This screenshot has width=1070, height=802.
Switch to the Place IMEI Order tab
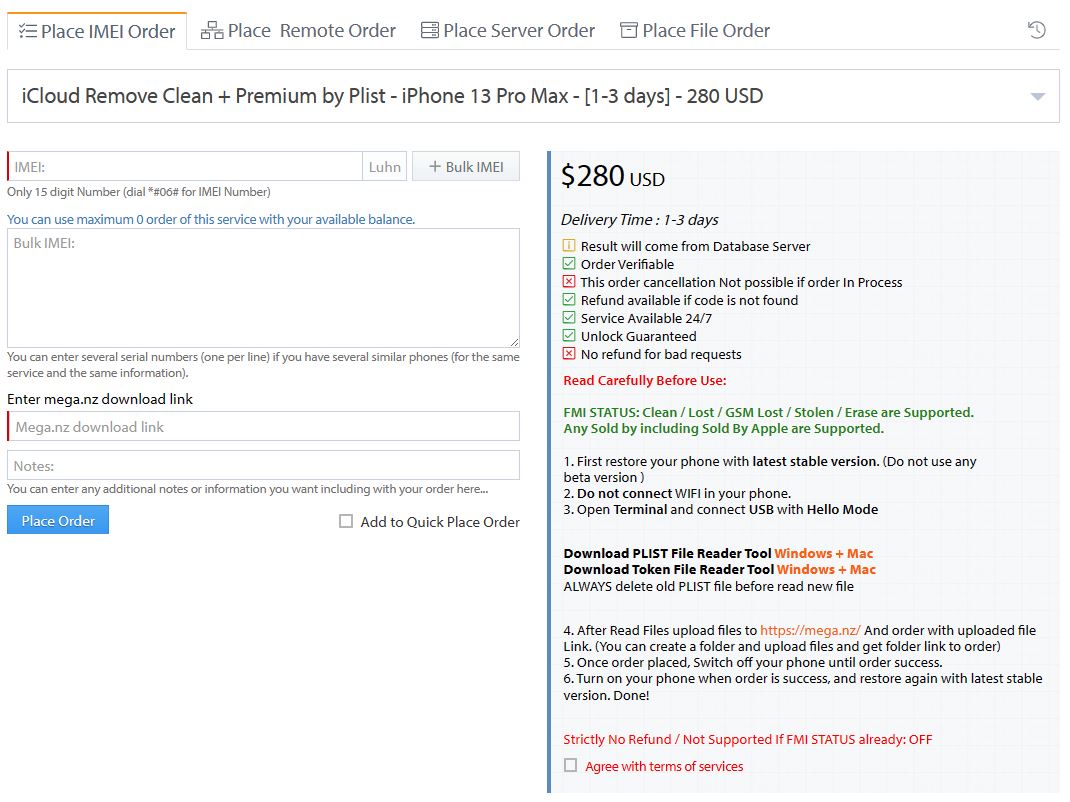click(97, 31)
